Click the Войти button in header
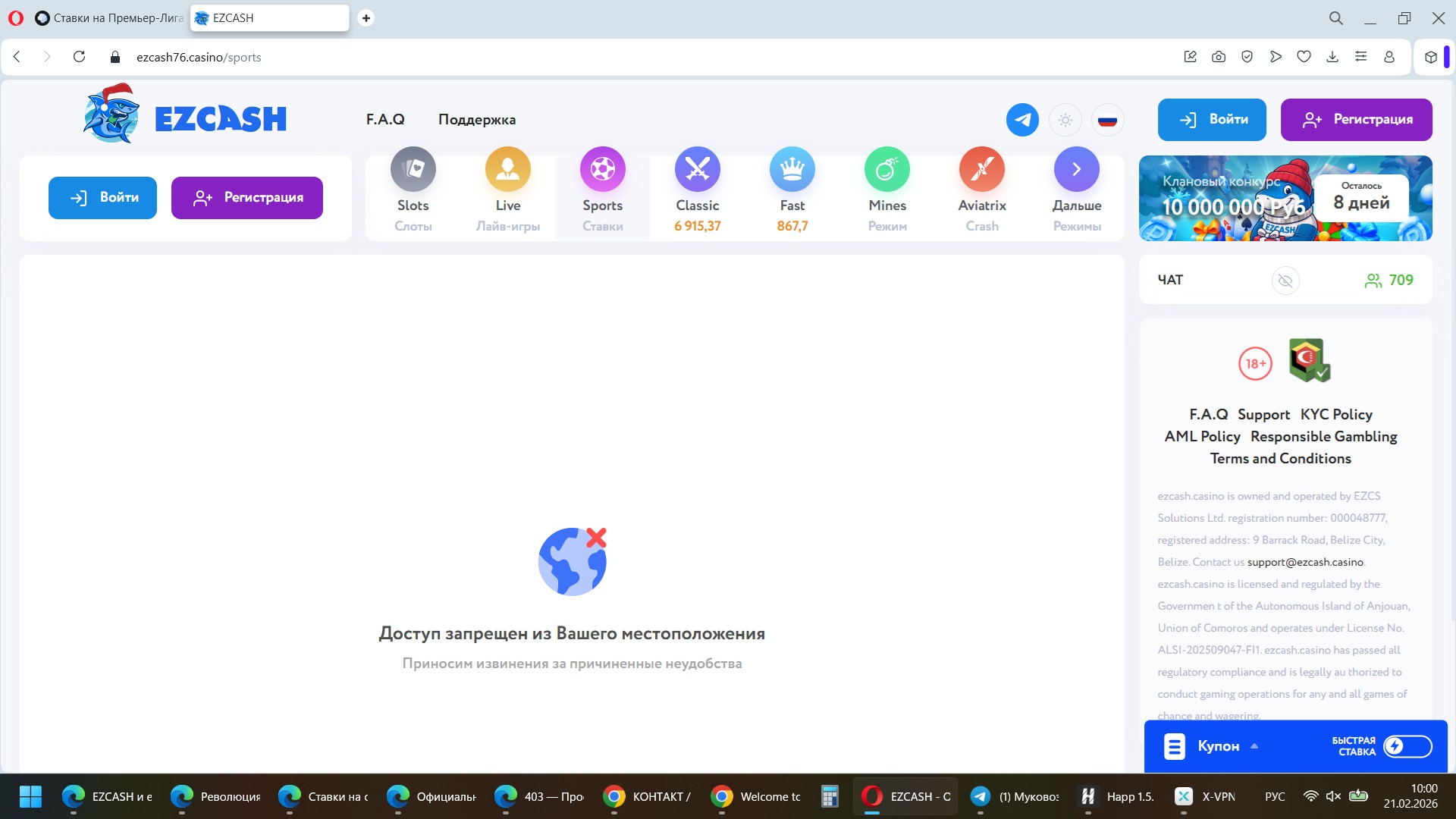1456x819 pixels. [x=1211, y=120]
